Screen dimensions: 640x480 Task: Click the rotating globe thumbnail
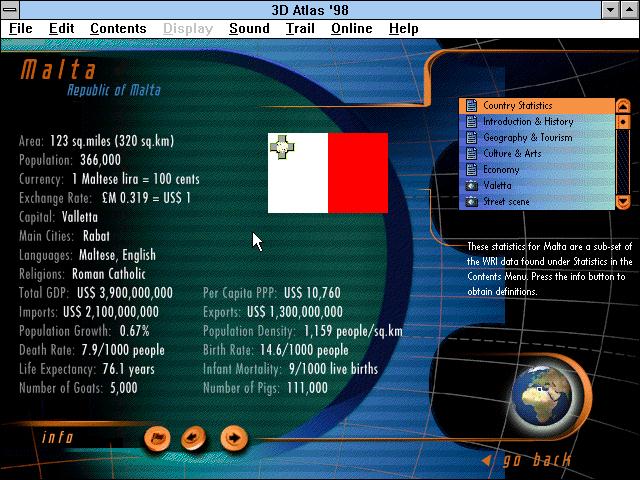[542, 396]
